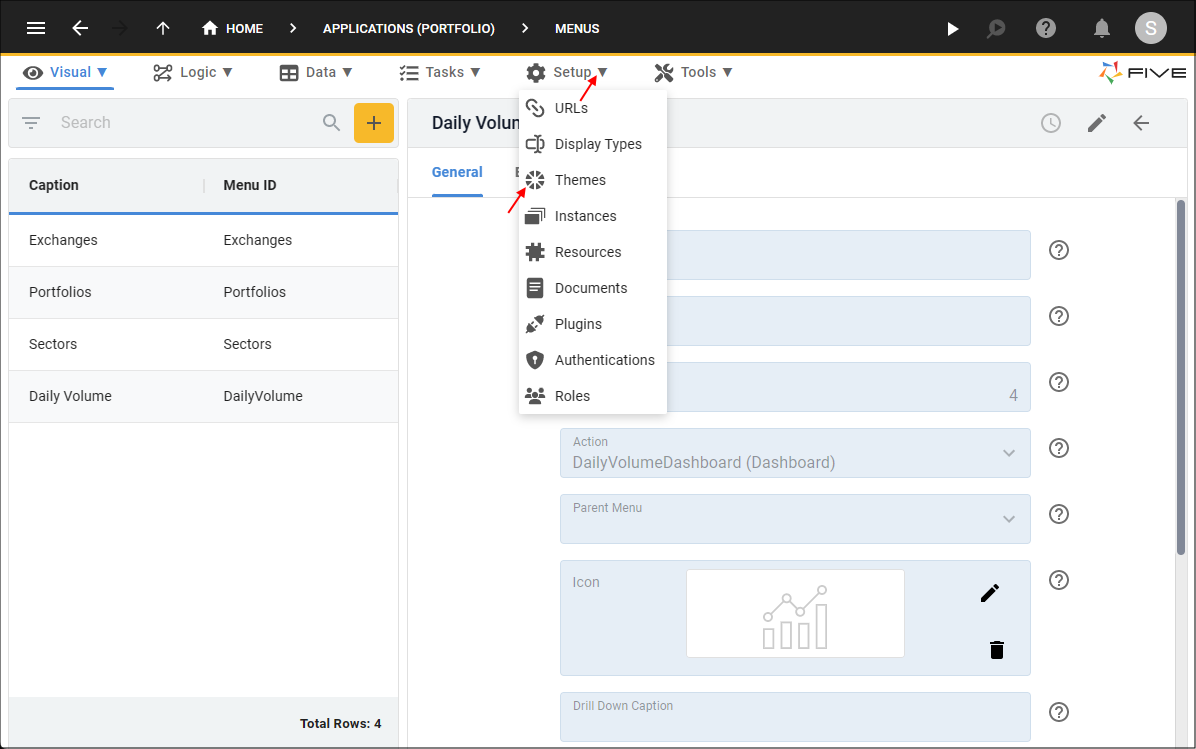The width and height of the screenshot is (1196, 749).
Task: Open global search with the magnifier icon
Action: pos(996,28)
